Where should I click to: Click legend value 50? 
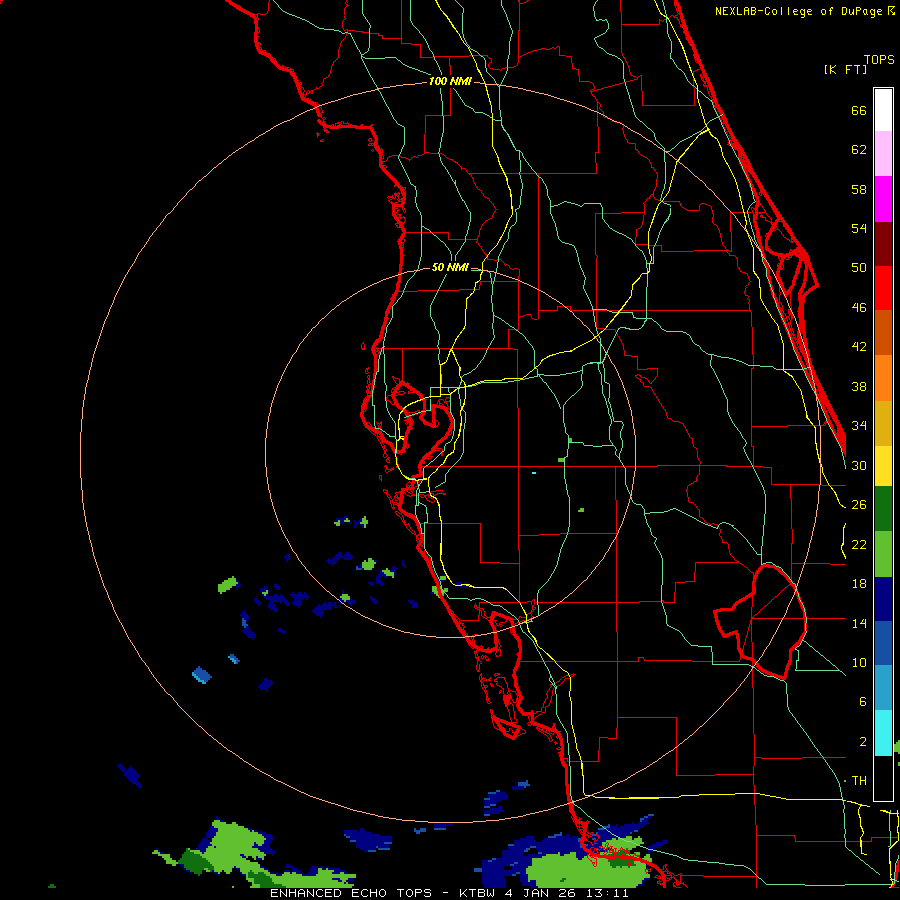click(859, 267)
